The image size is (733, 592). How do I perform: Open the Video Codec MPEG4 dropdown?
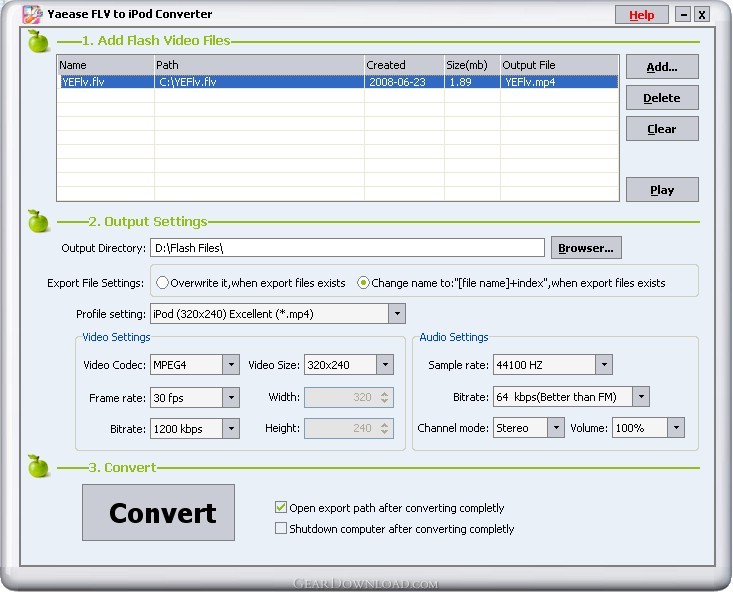231,365
